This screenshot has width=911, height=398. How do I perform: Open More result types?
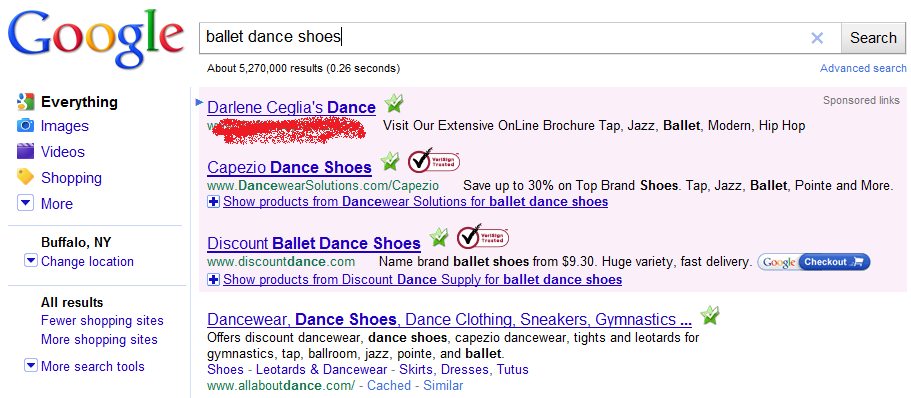click(x=57, y=204)
